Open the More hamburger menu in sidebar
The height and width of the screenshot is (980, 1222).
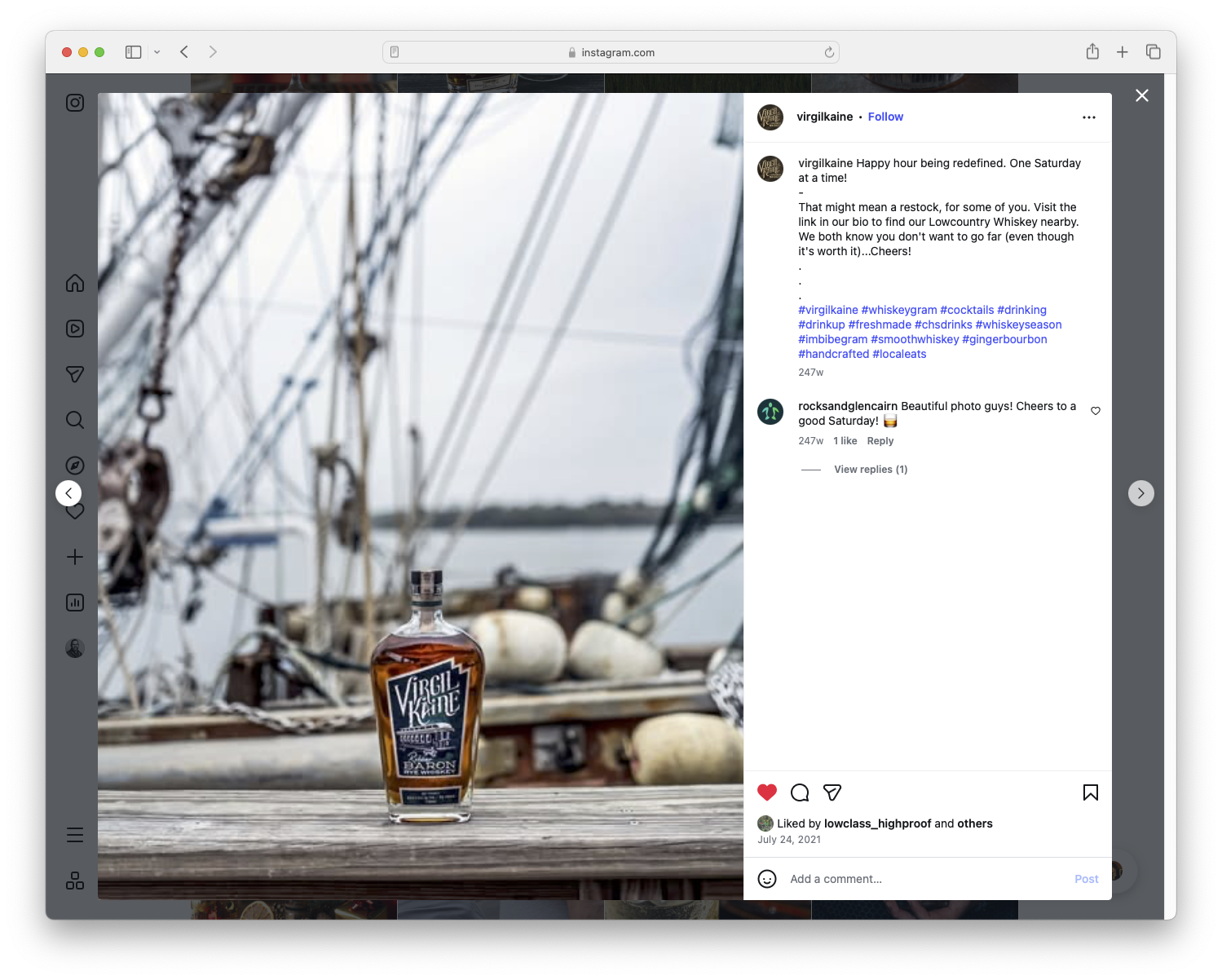point(75,835)
